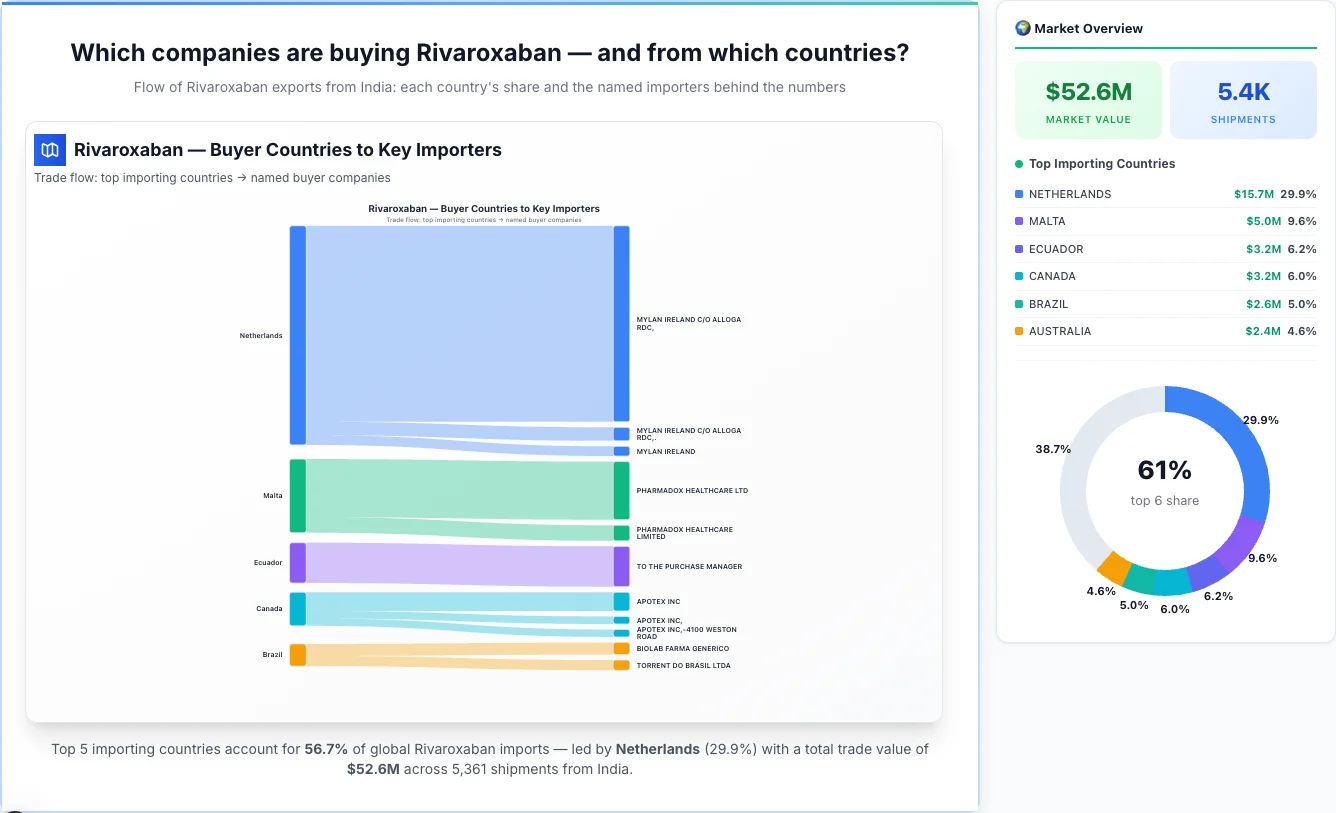The width and height of the screenshot is (1336, 813).
Task: Click the book icon beside the Sankey chart title
Action: tap(49, 149)
